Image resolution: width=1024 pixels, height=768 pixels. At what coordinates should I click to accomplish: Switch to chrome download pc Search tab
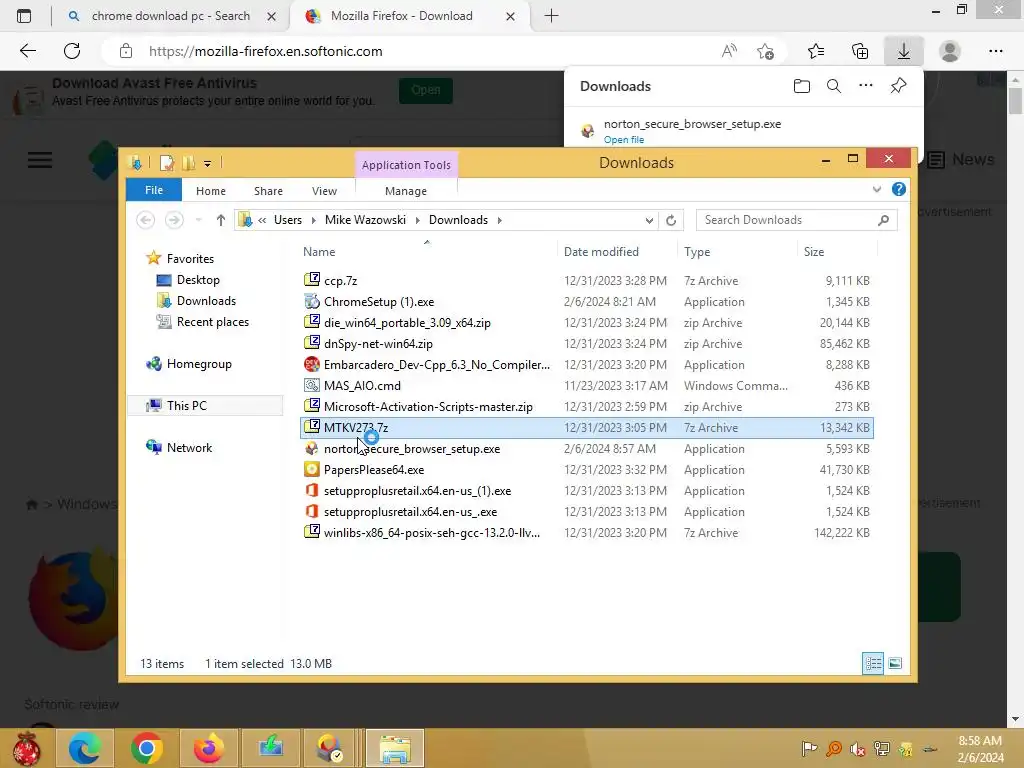pos(171,16)
